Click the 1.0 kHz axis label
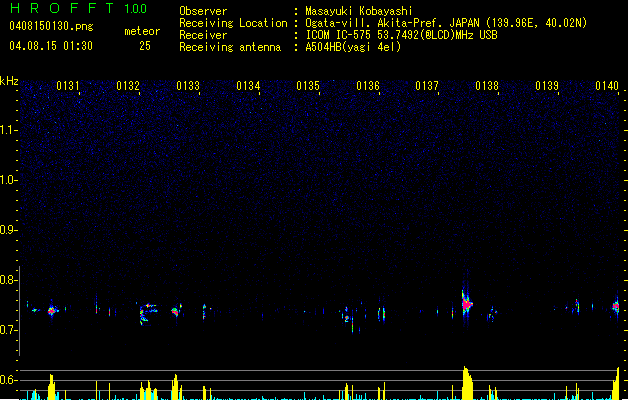 point(8,180)
